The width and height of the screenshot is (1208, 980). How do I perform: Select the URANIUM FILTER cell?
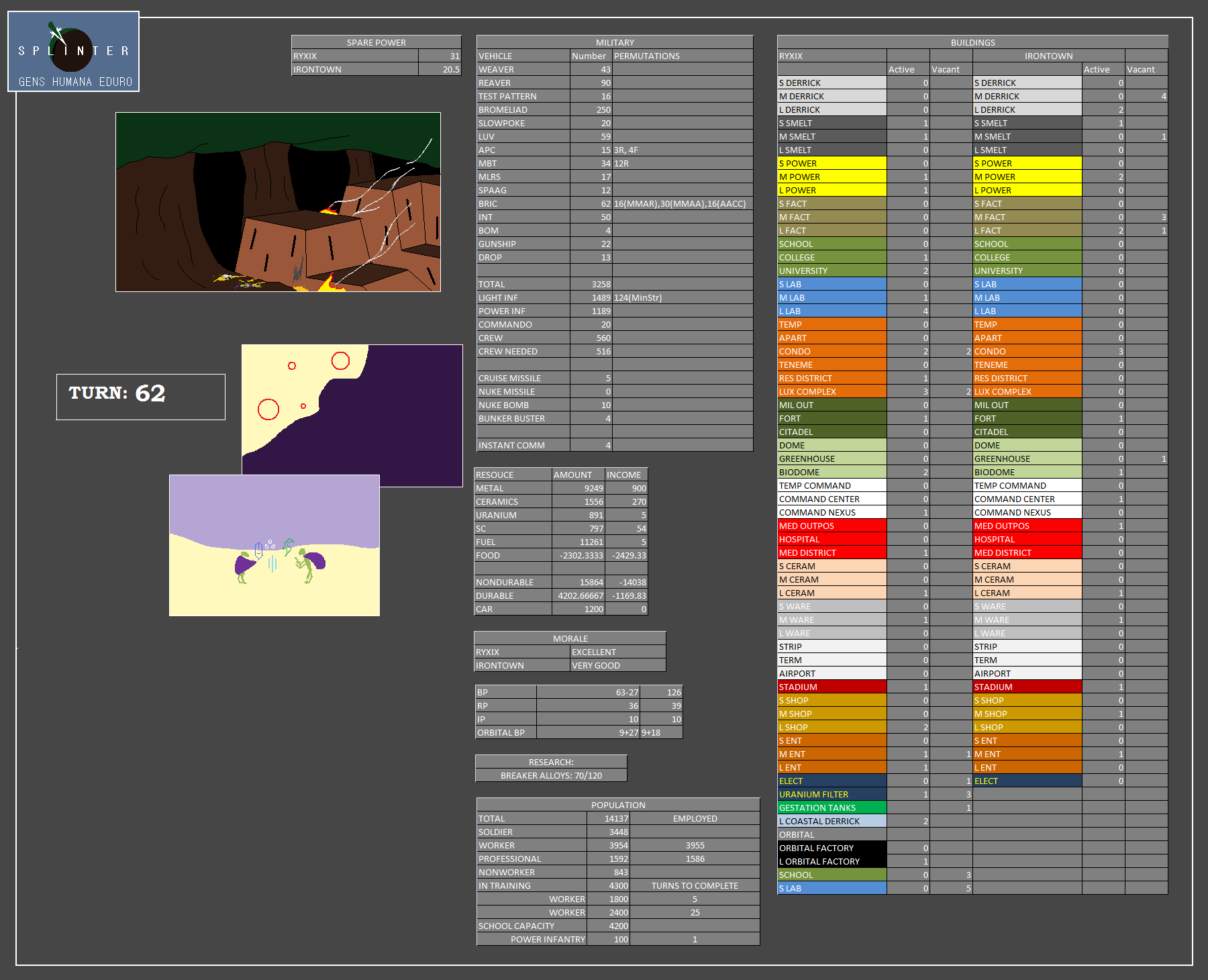click(x=832, y=794)
